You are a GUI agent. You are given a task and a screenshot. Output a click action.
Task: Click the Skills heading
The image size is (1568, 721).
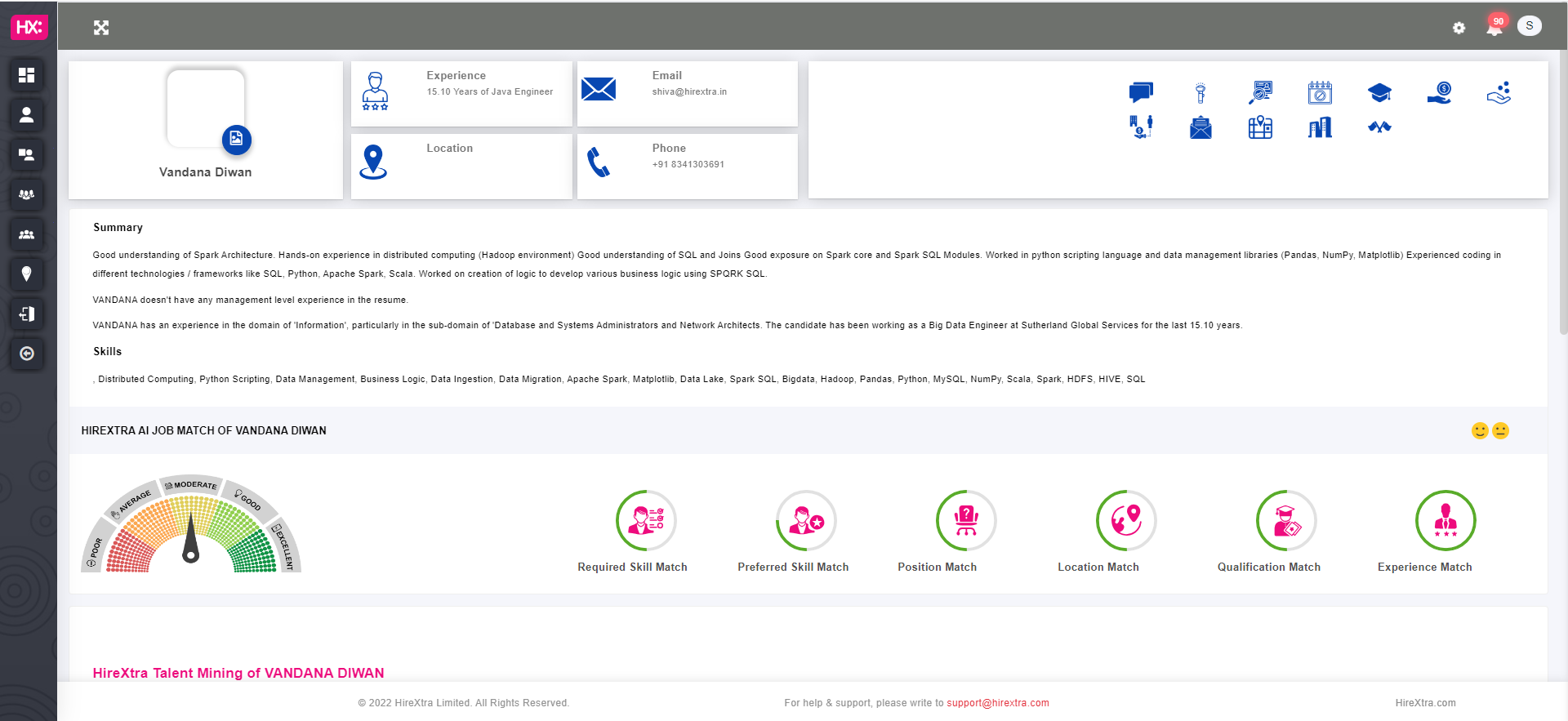pos(107,351)
